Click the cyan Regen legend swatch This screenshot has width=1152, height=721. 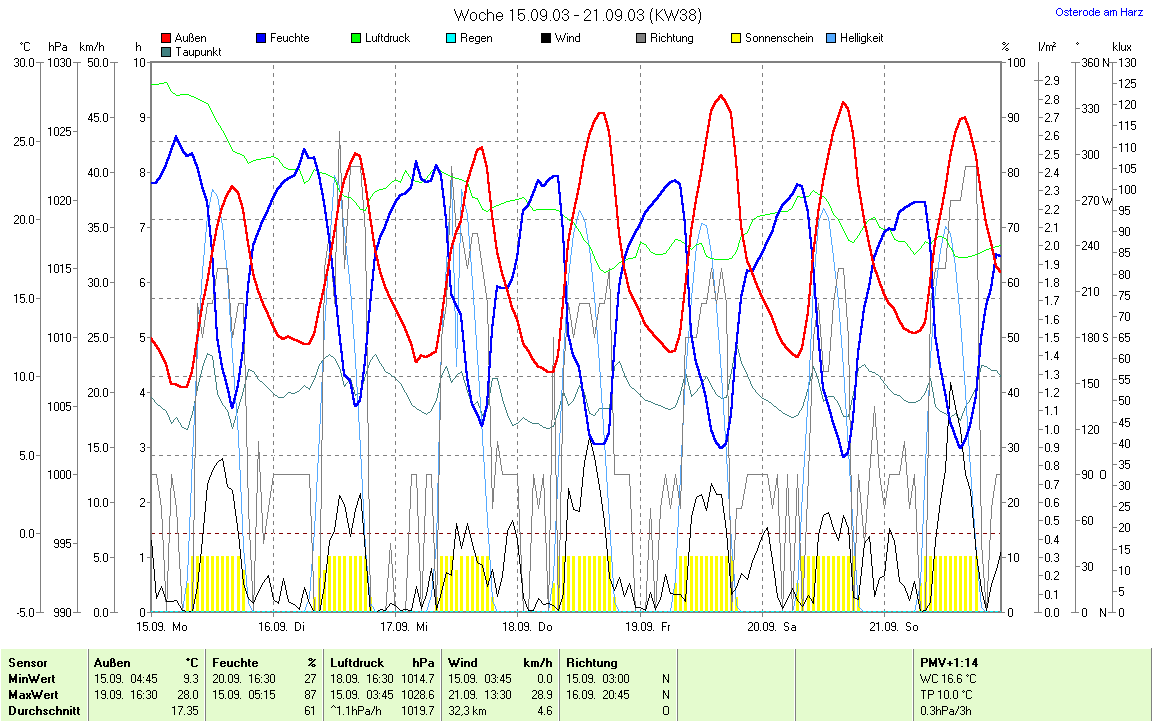click(x=451, y=38)
